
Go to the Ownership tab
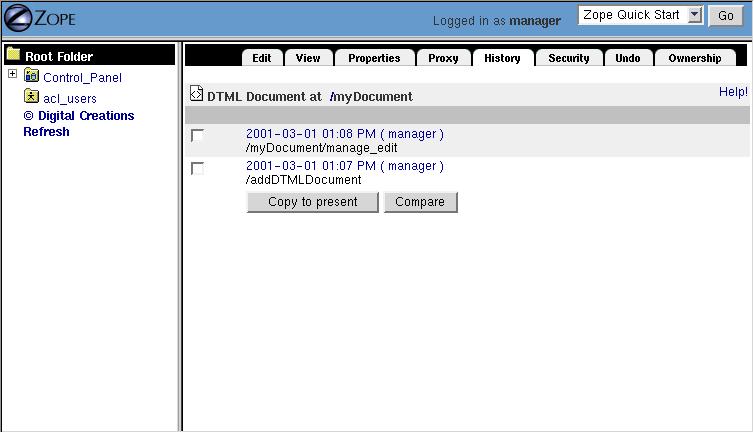[694, 58]
